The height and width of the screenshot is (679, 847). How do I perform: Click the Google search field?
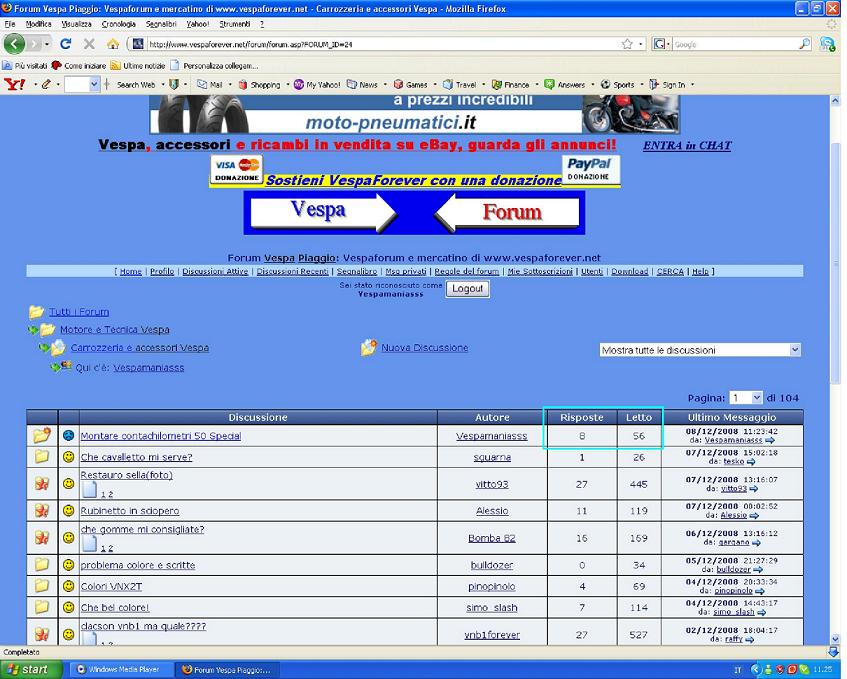pyautogui.click(x=735, y=44)
